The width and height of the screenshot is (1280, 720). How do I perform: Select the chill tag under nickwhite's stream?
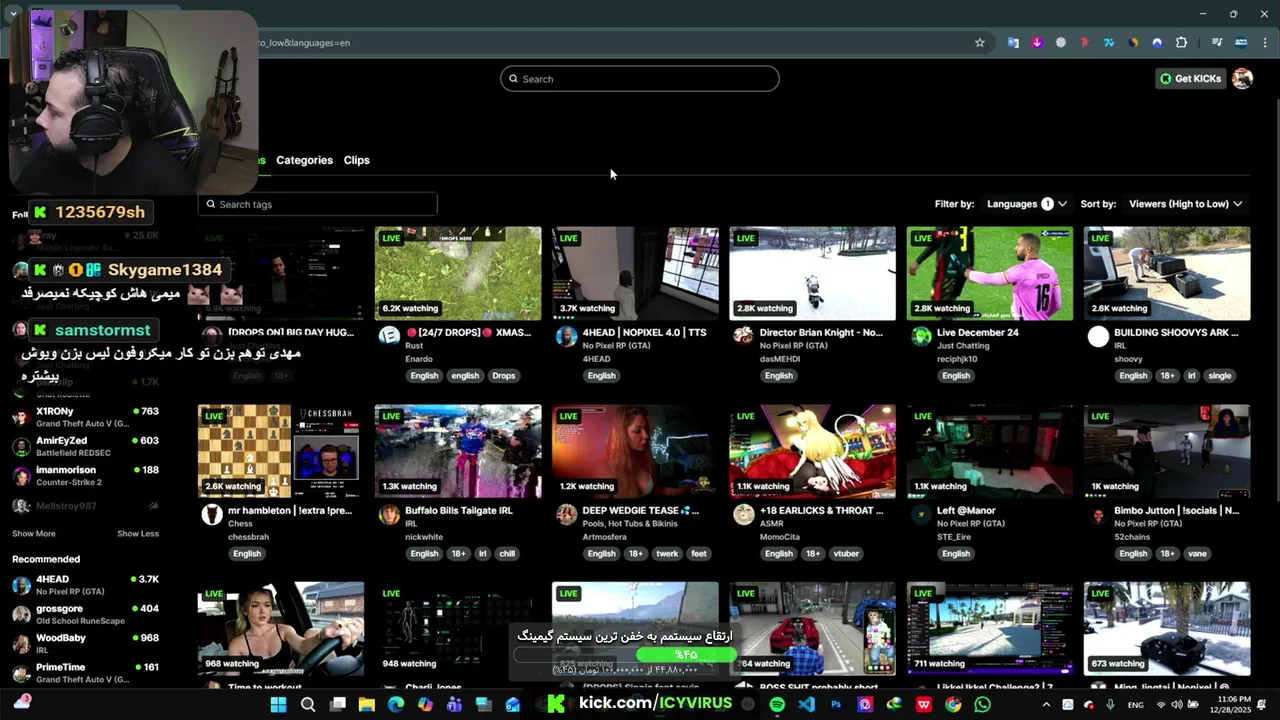507,554
